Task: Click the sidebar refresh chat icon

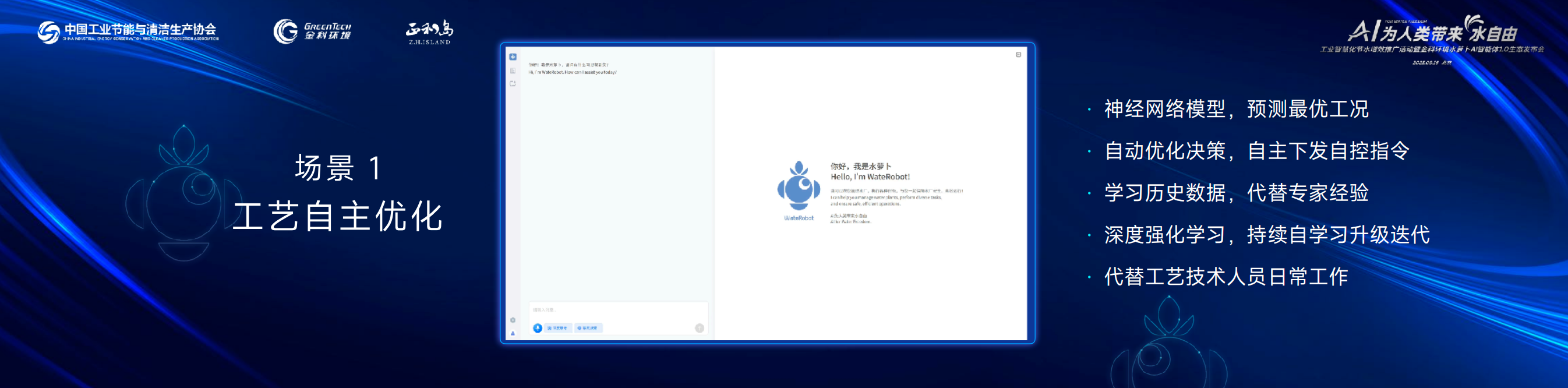Action: 513,83
